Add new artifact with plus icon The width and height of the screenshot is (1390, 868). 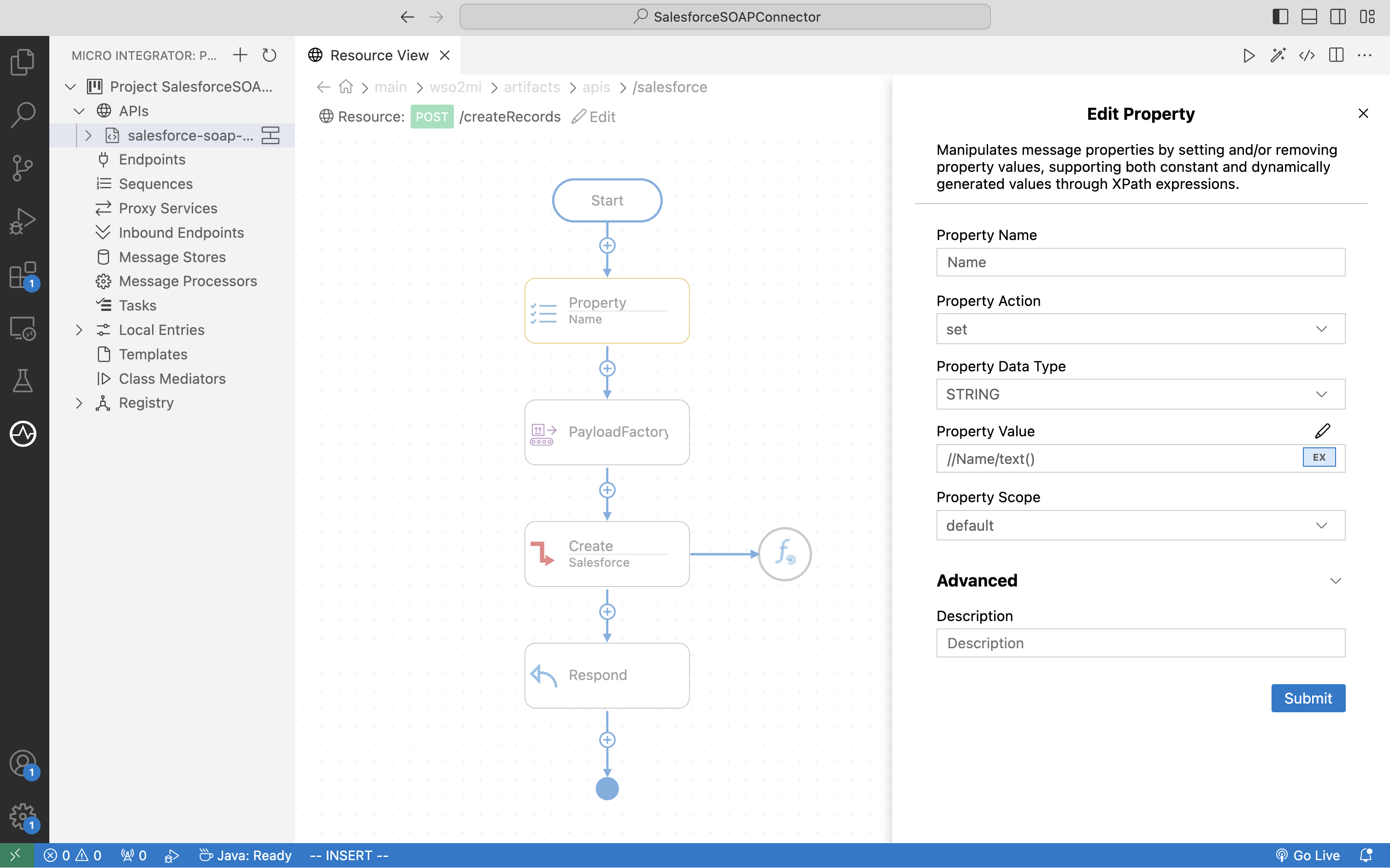[x=240, y=55]
